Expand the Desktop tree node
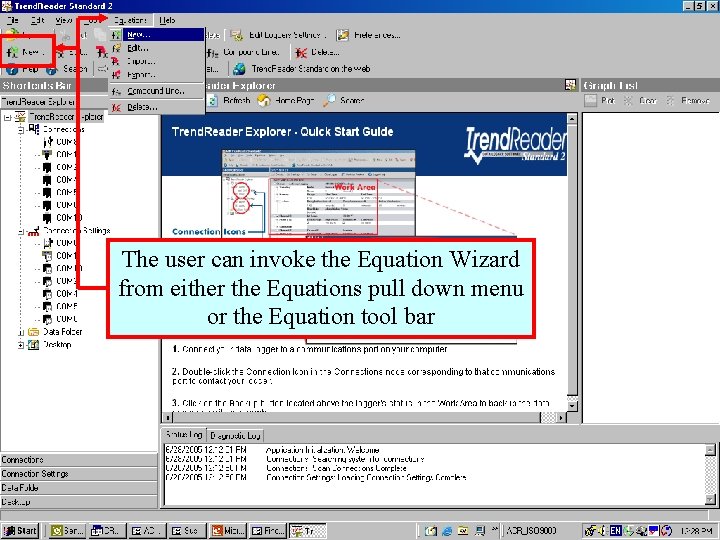The width and height of the screenshot is (720, 540). 21,345
